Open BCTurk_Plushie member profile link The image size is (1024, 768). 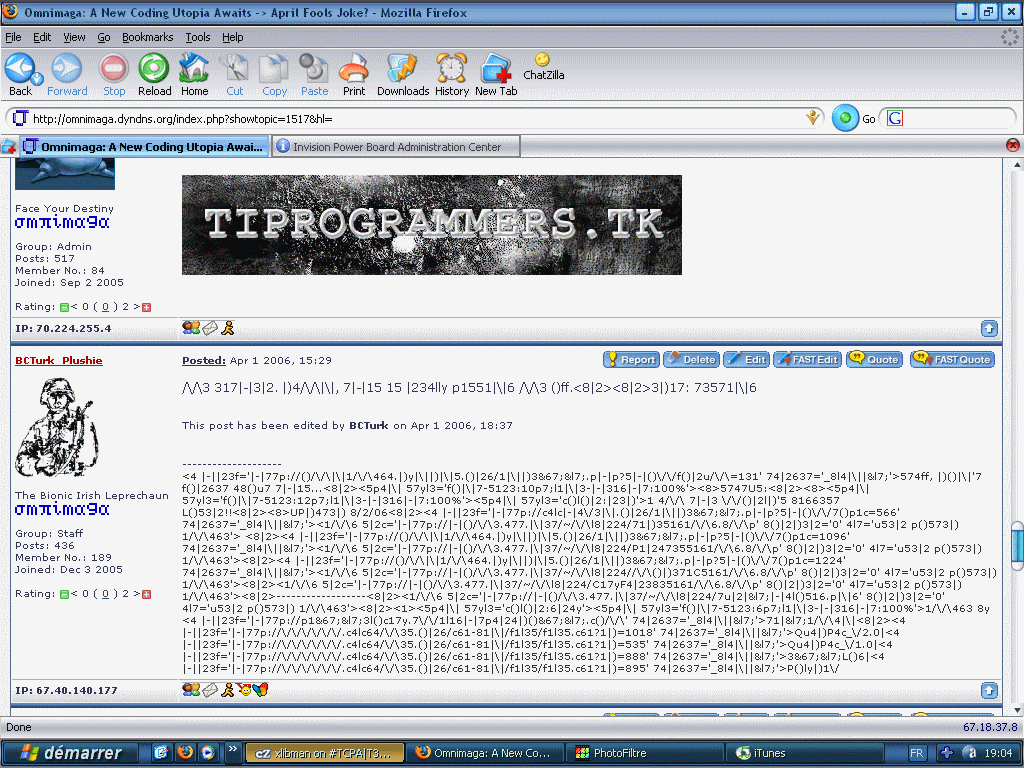click(59, 360)
